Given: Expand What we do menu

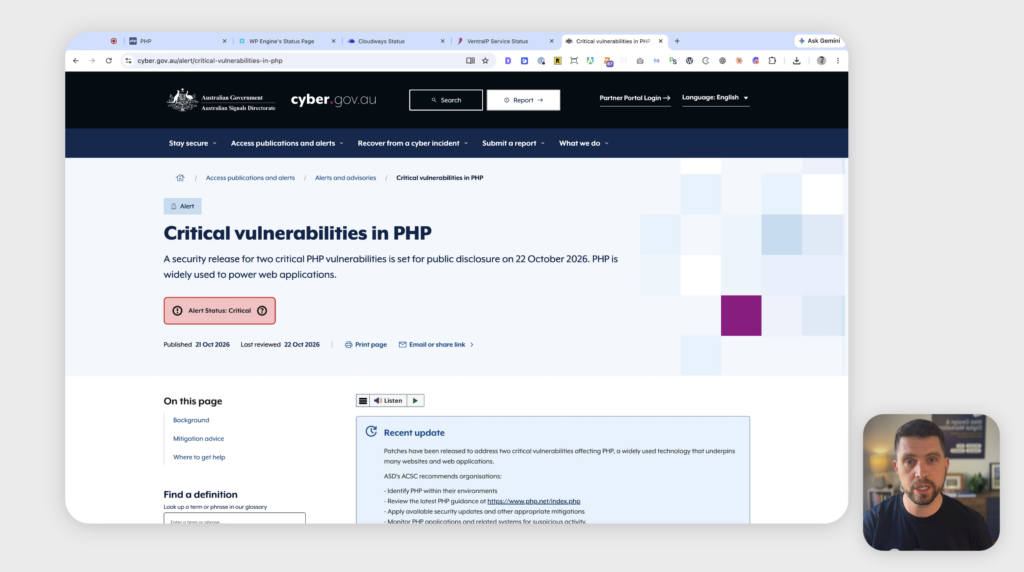Looking at the screenshot, I should (584, 143).
